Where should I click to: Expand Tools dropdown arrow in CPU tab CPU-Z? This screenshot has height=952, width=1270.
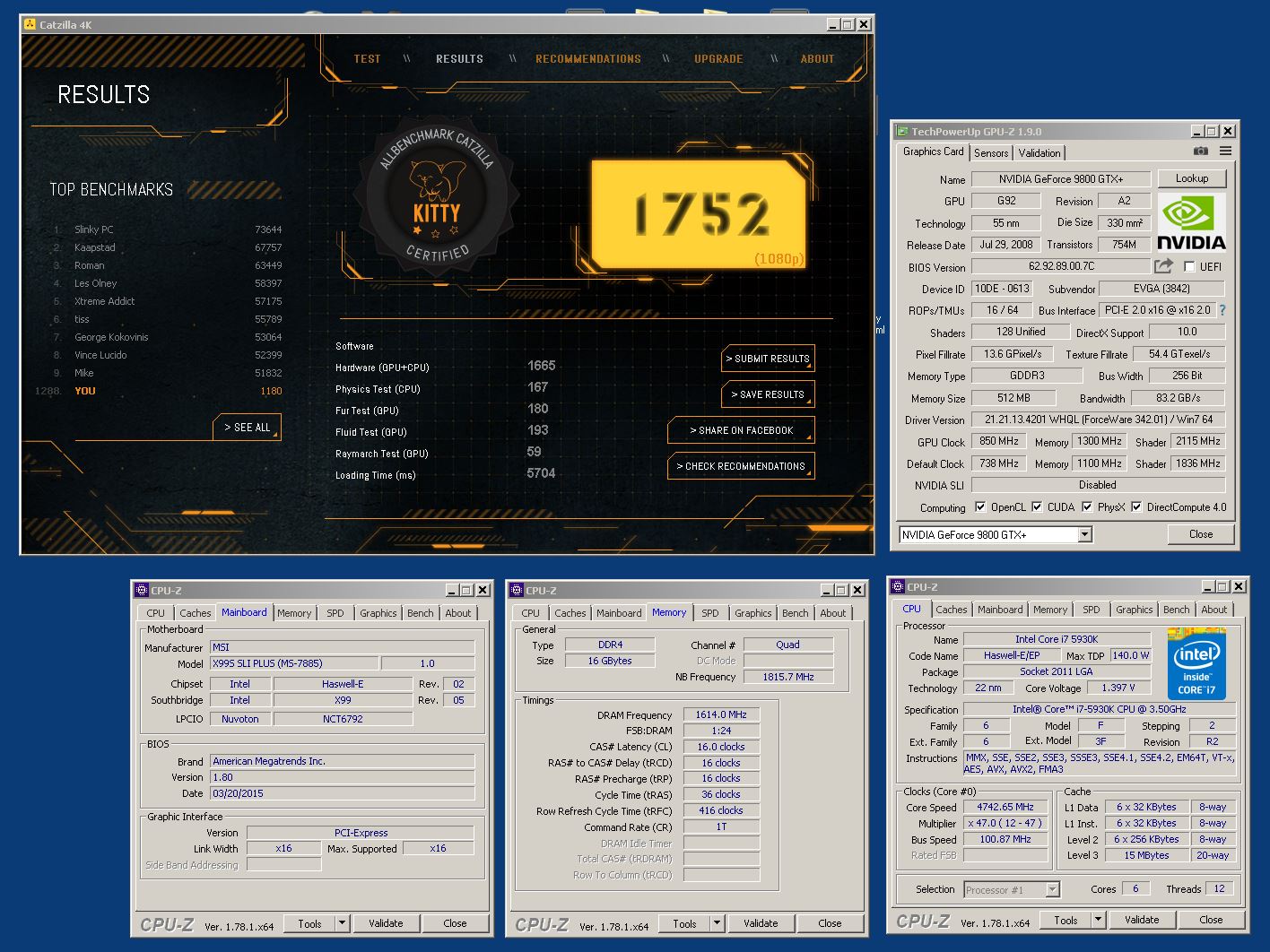[1098, 920]
